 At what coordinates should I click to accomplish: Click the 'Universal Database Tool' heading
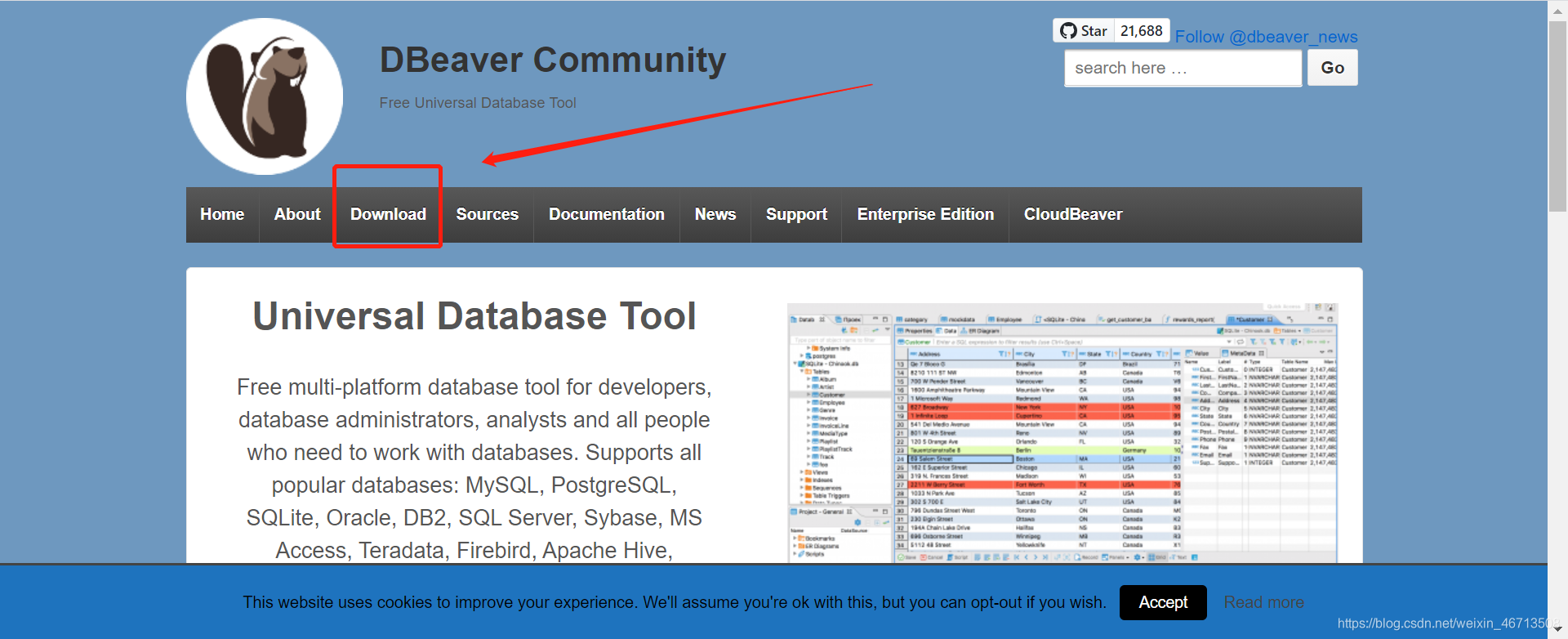pyautogui.click(x=474, y=316)
